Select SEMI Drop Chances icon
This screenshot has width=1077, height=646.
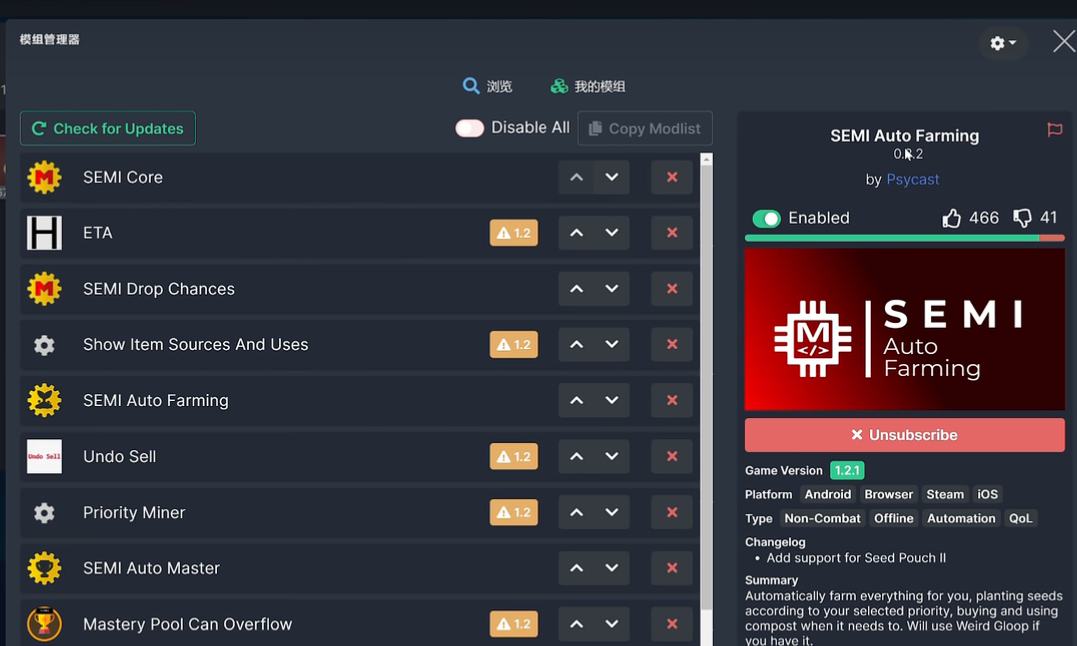pyautogui.click(x=44, y=289)
